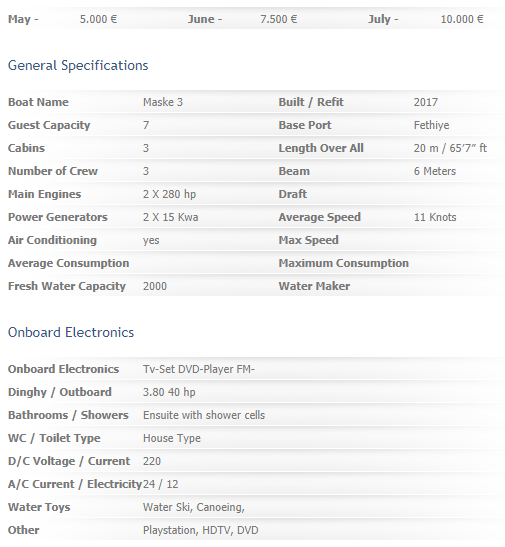The image size is (505, 547).
Task: Click the Ensuite with shower cells text
Action: click(204, 415)
